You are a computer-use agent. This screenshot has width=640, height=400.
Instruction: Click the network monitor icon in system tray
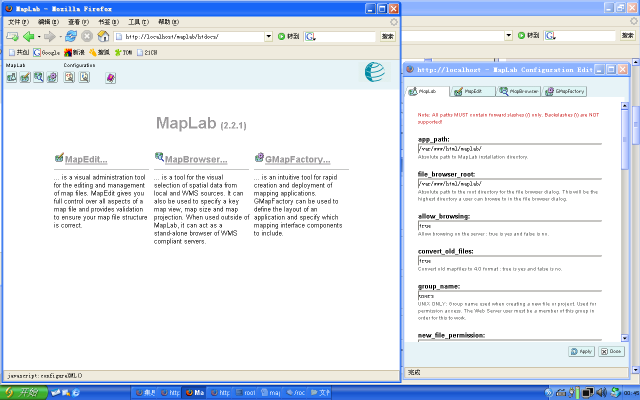(588, 393)
